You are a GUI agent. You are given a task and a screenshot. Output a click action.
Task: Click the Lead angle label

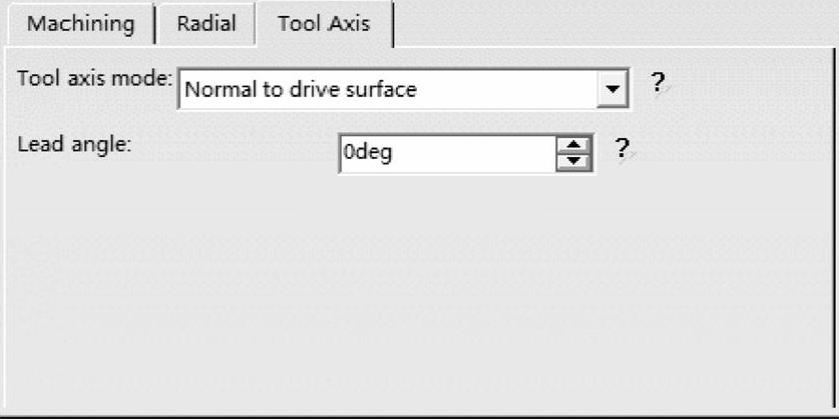(75, 144)
